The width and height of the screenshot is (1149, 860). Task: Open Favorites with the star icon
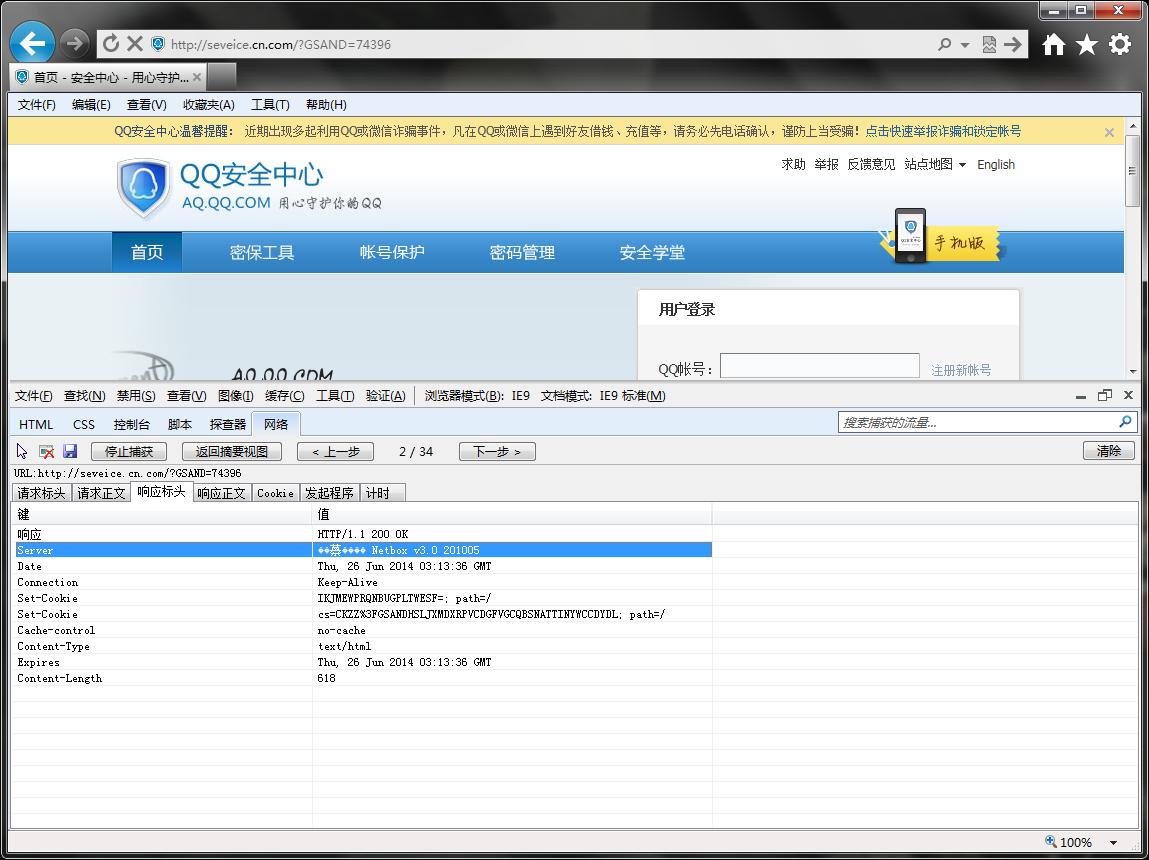tap(1087, 44)
